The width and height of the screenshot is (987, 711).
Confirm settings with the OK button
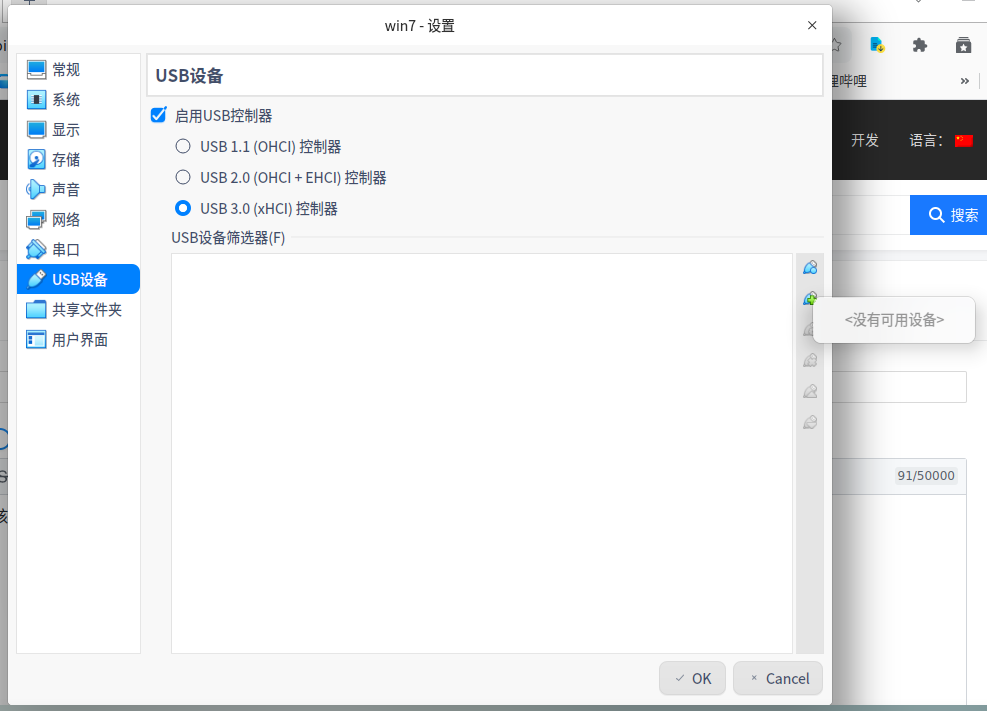tap(692, 678)
